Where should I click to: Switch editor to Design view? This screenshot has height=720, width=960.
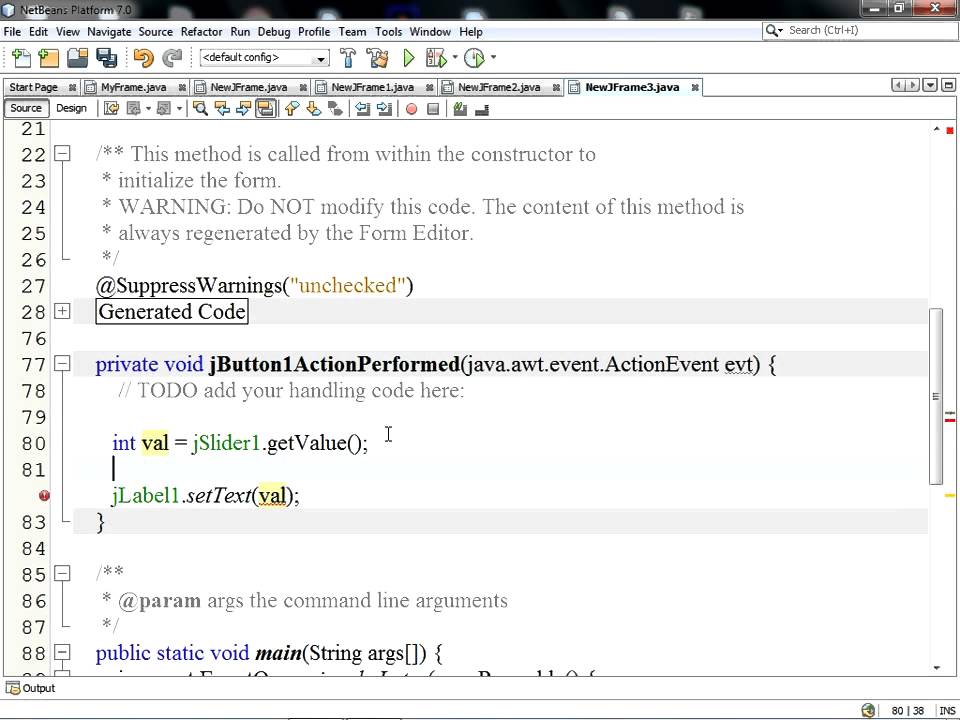coord(72,108)
